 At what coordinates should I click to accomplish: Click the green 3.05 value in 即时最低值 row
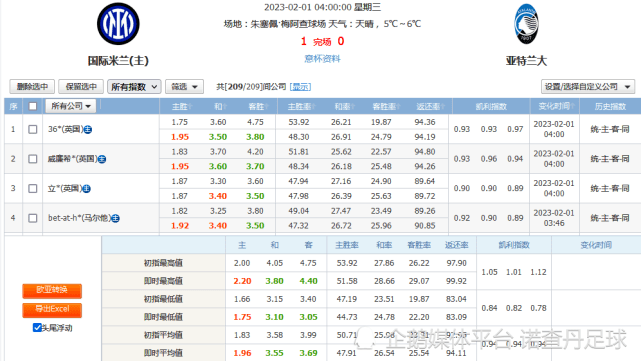pyautogui.click(x=308, y=317)
